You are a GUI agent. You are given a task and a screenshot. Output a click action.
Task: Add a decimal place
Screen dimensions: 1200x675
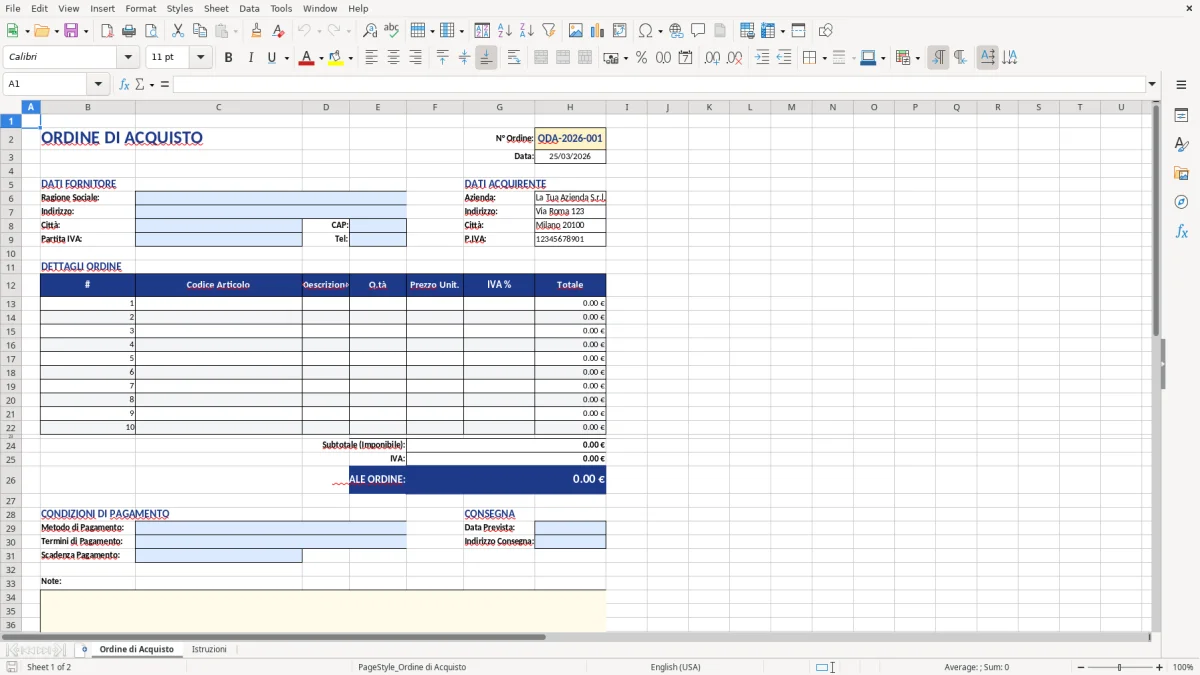point(712,58)
